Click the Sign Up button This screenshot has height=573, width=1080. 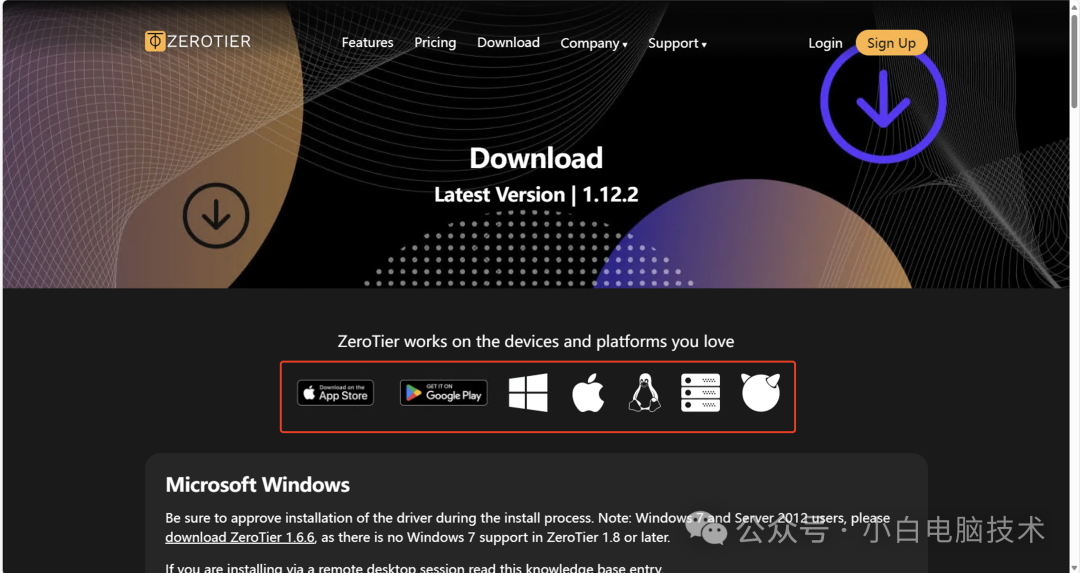tap(891, 43)
